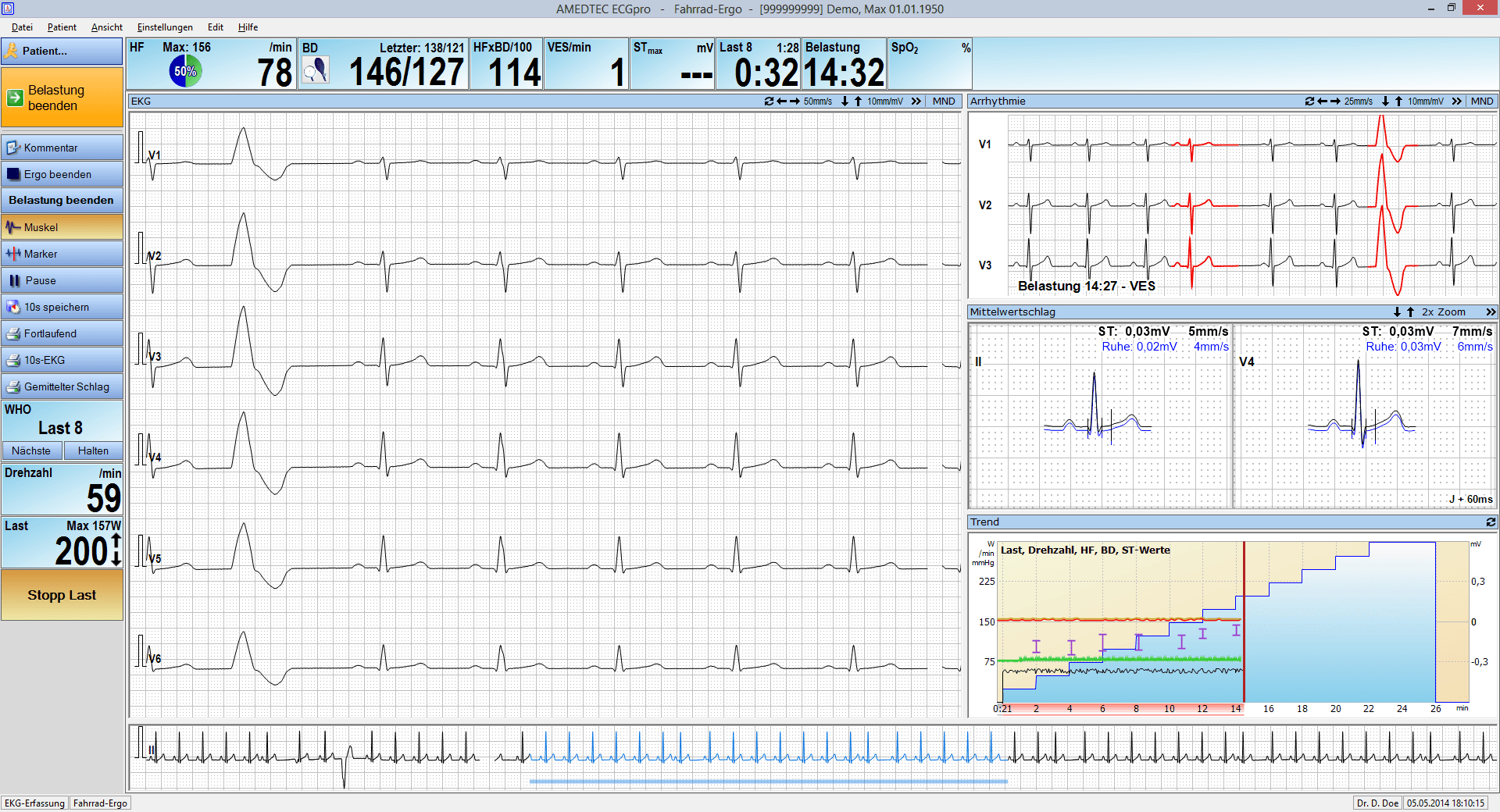
Task: Click the blue scroll bar under rhythm strip
Action: click(769, 781)
